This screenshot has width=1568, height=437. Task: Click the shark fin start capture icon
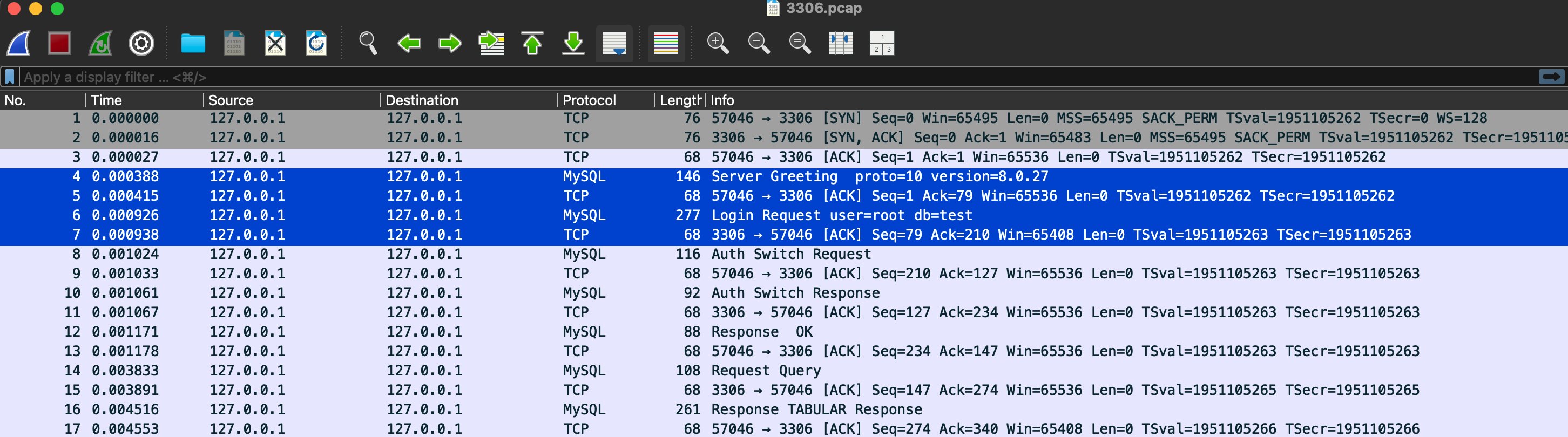pos(19,44)
